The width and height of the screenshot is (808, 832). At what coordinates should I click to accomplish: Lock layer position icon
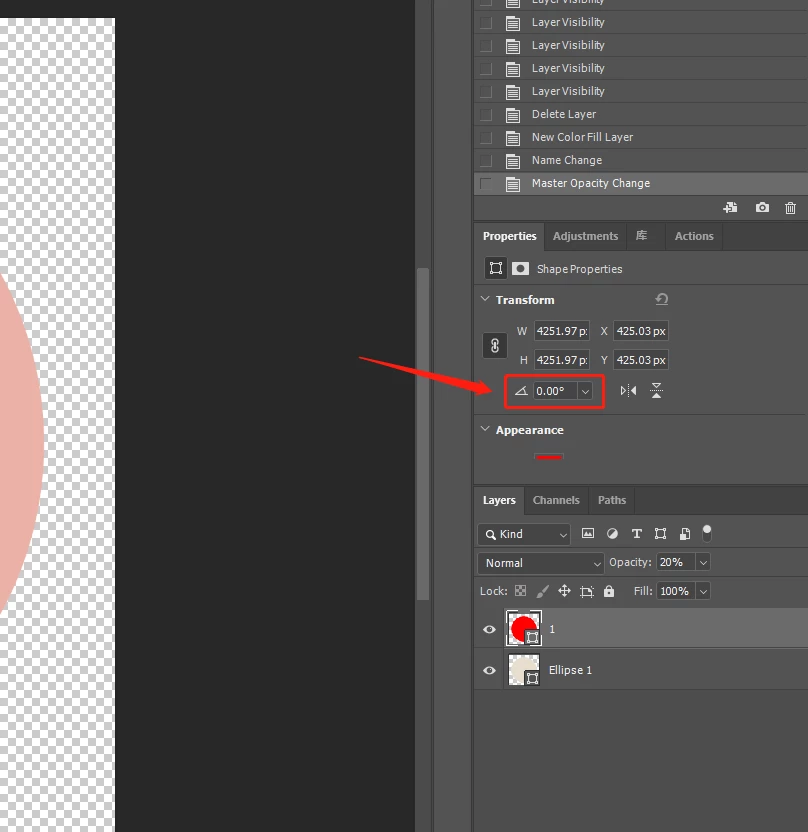pos(564,591)
